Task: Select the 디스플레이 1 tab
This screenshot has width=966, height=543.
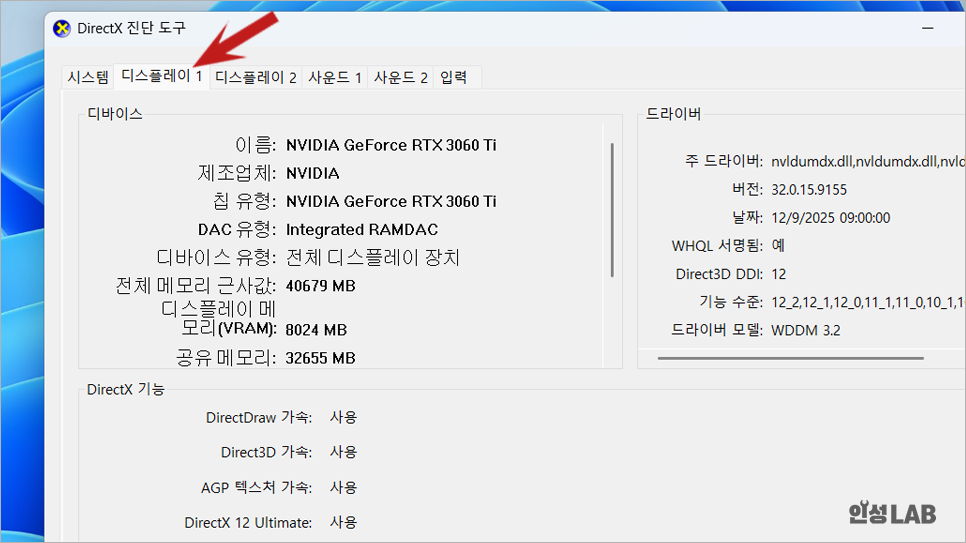Action: tap(162, 76)
